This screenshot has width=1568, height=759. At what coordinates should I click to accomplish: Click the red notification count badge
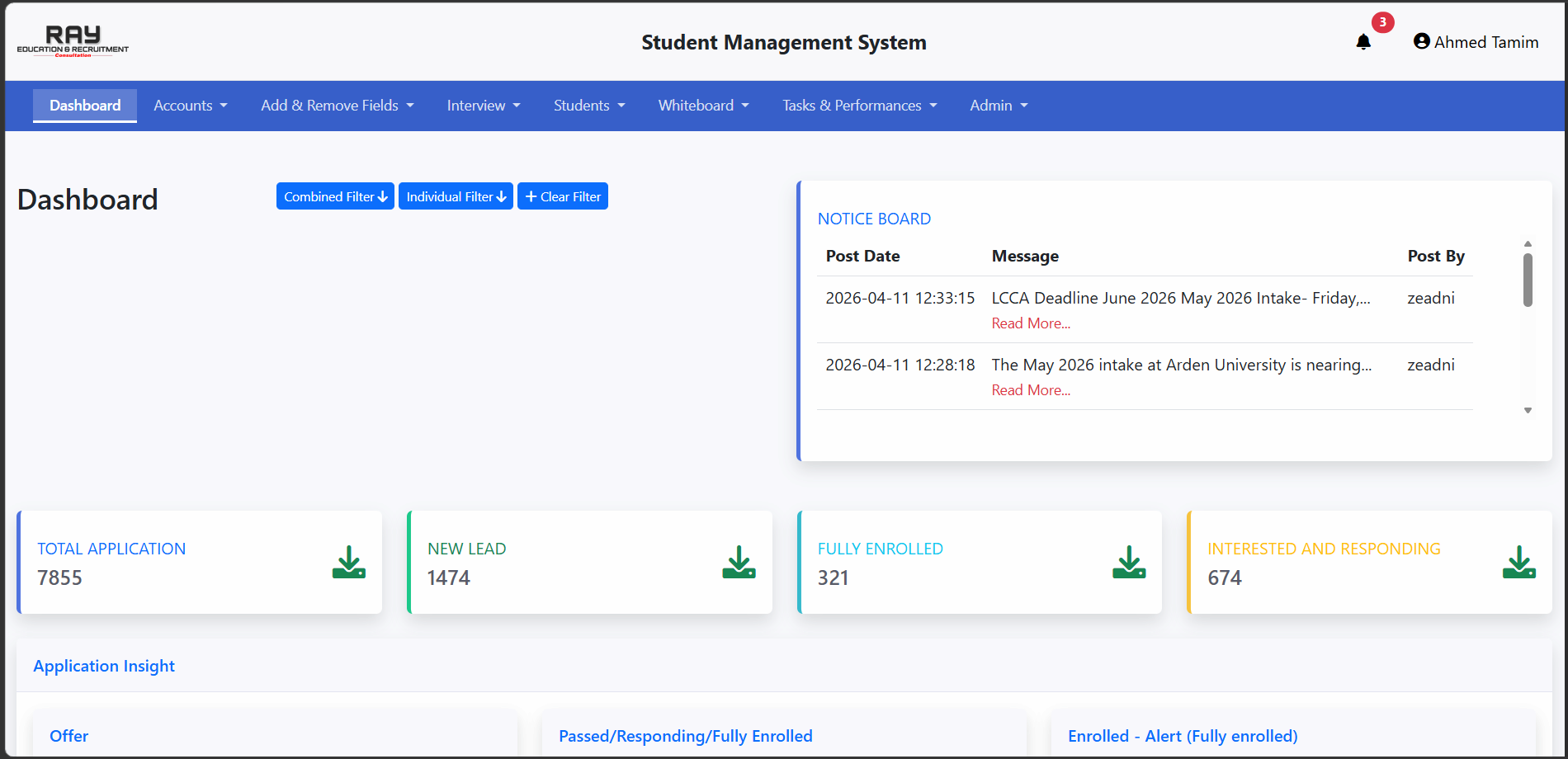pyautogui.click(x=1383, y=22)
